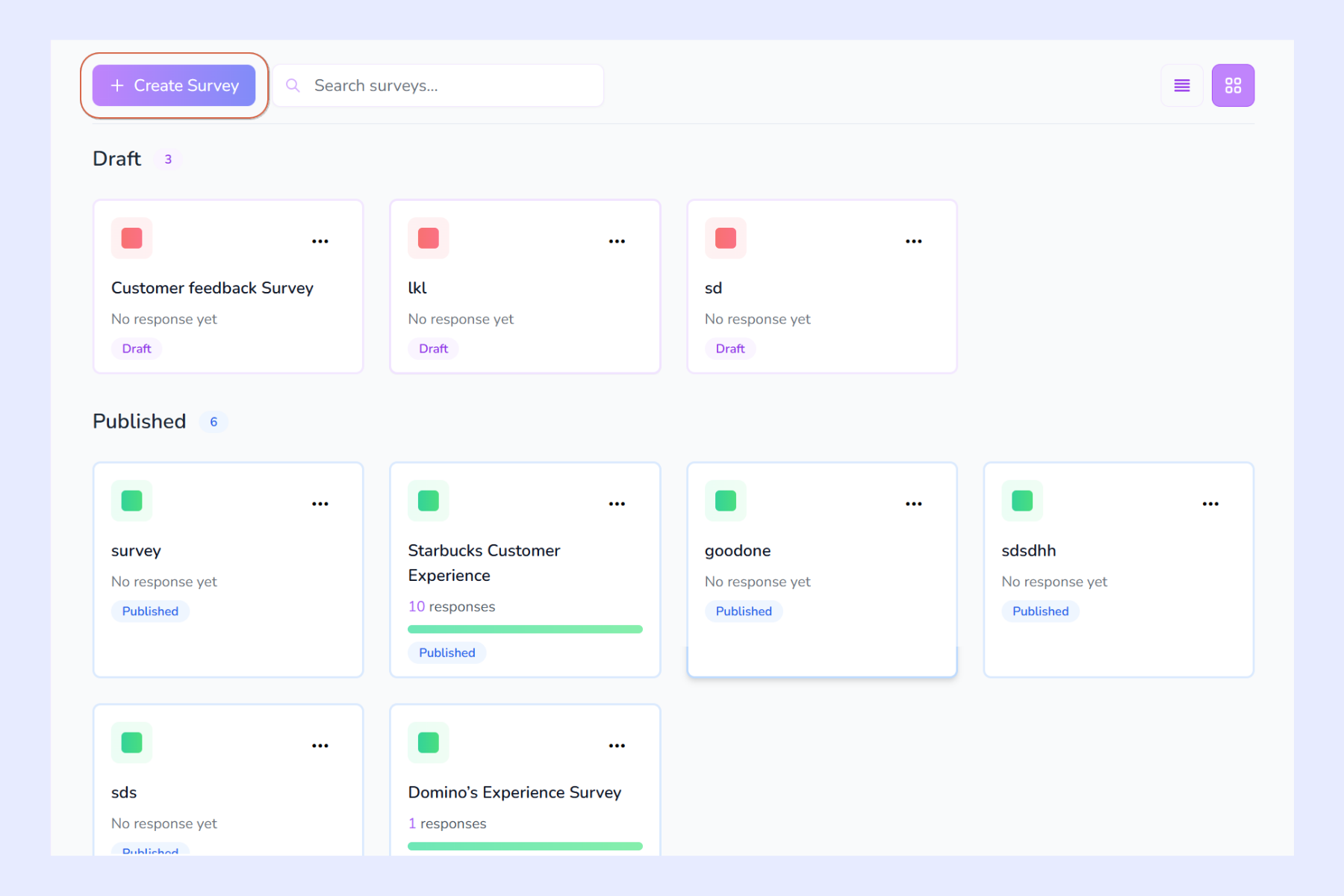The width and height of the screenshot is (1344, 896).
Task: Open the Starbucks Customer Experience survey title
Action: 484,562
